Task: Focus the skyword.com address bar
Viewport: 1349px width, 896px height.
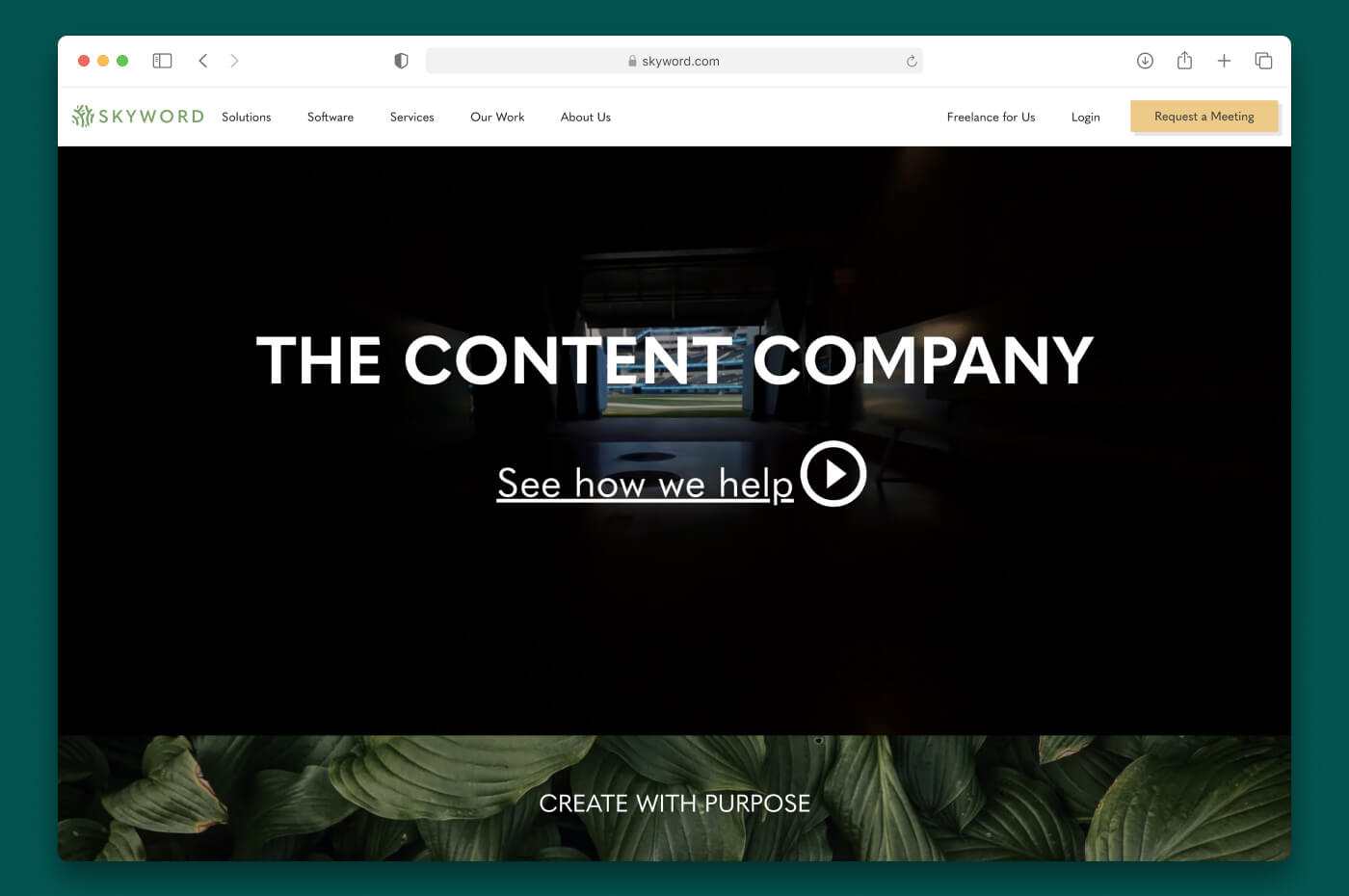Action: (674, 61)
